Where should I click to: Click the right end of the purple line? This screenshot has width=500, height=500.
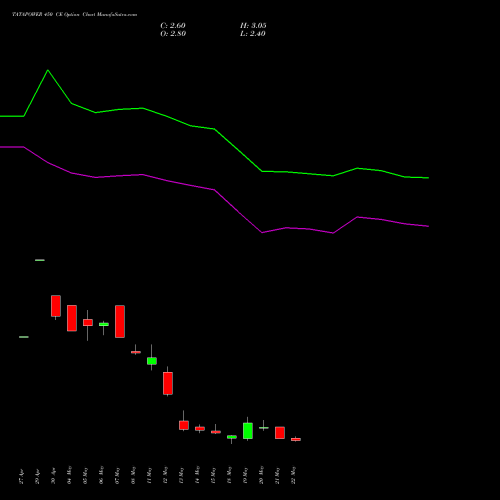428,226
